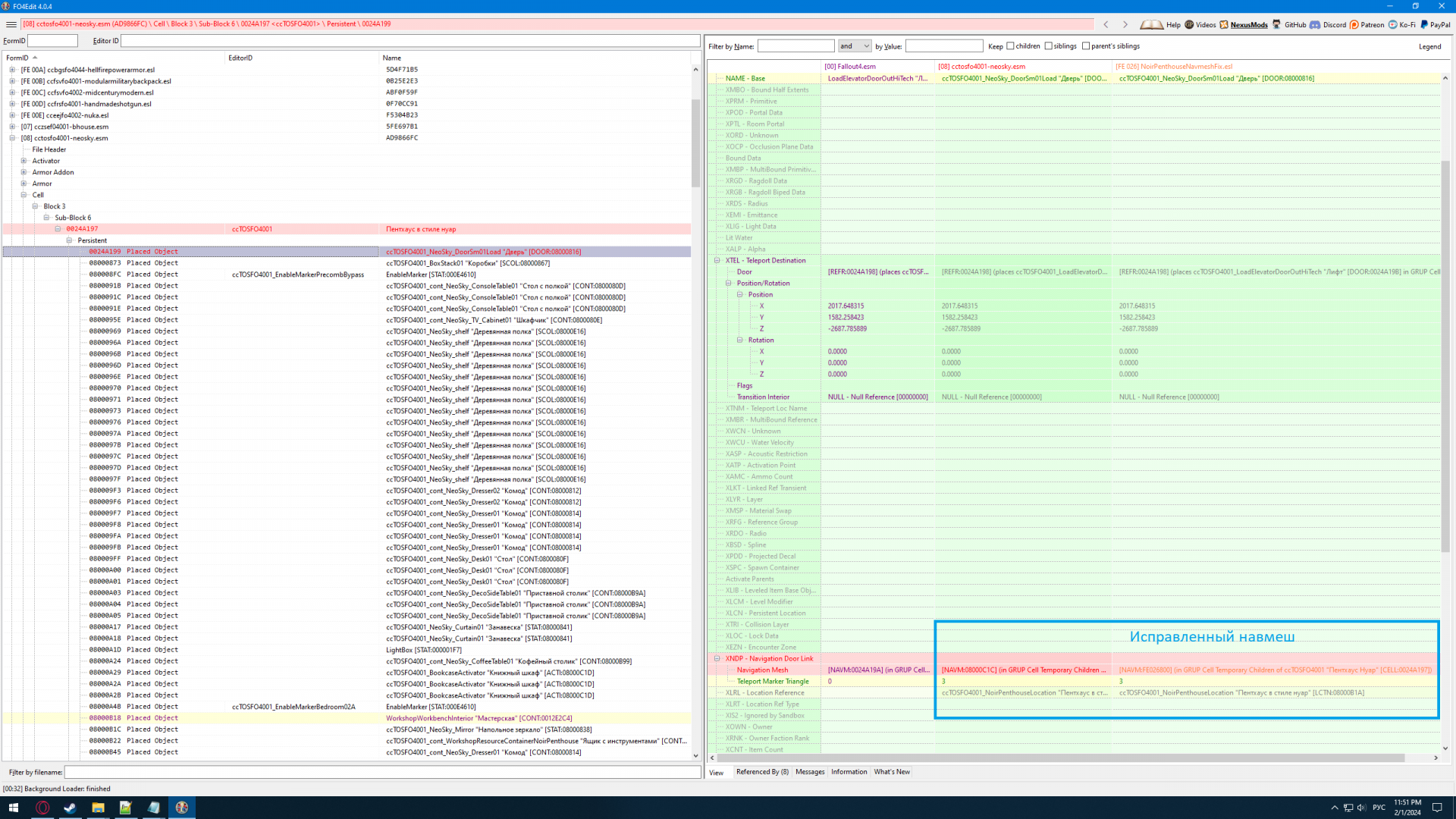Select the WorkshopWorkbenchInterior placed object row

pyautogui.click(x=478, y=718)
